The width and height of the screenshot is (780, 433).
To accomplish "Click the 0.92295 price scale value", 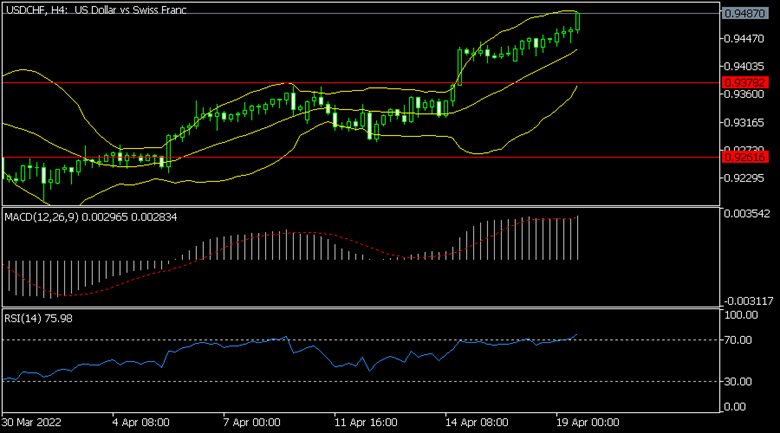I will [744, 178].
